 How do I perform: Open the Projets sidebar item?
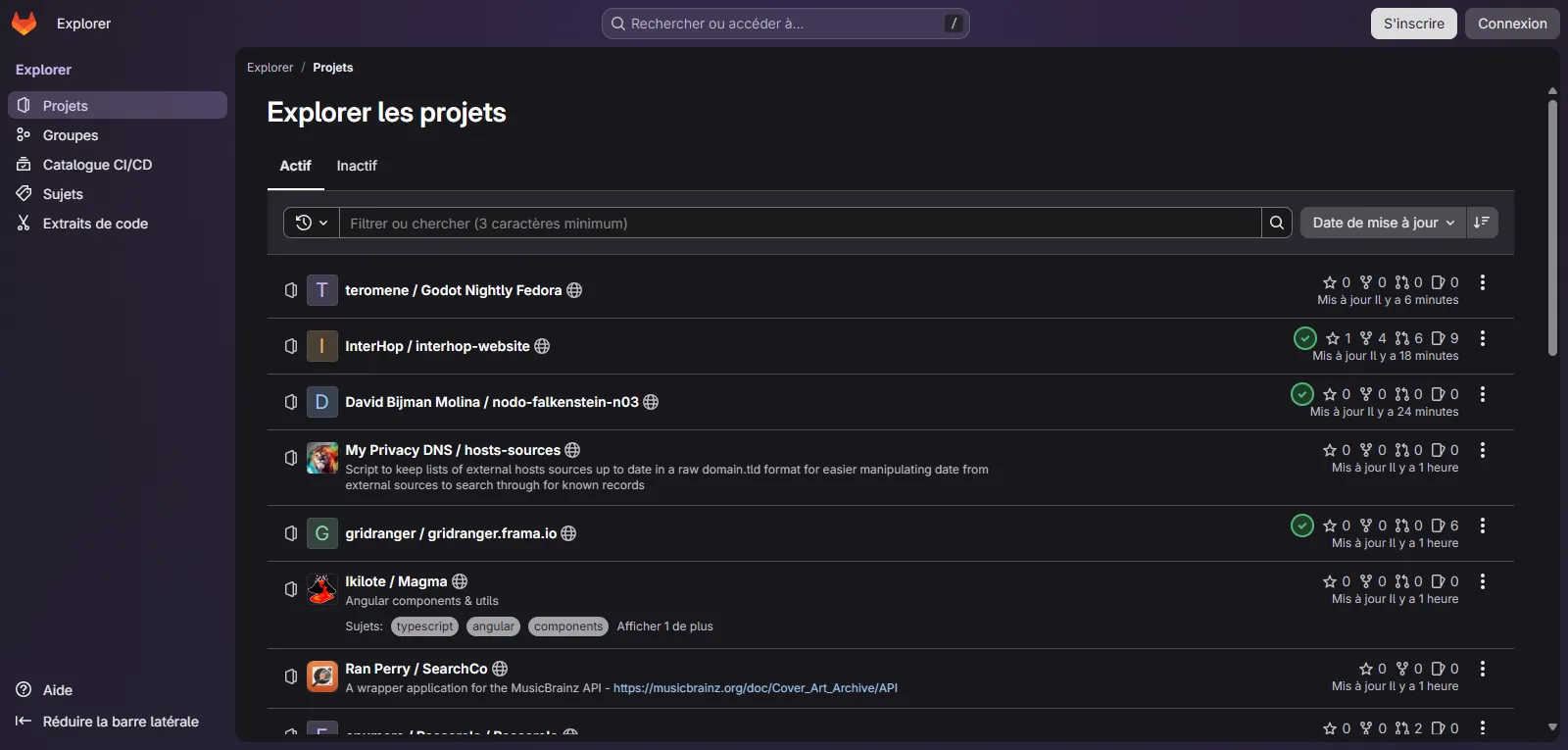118,105
